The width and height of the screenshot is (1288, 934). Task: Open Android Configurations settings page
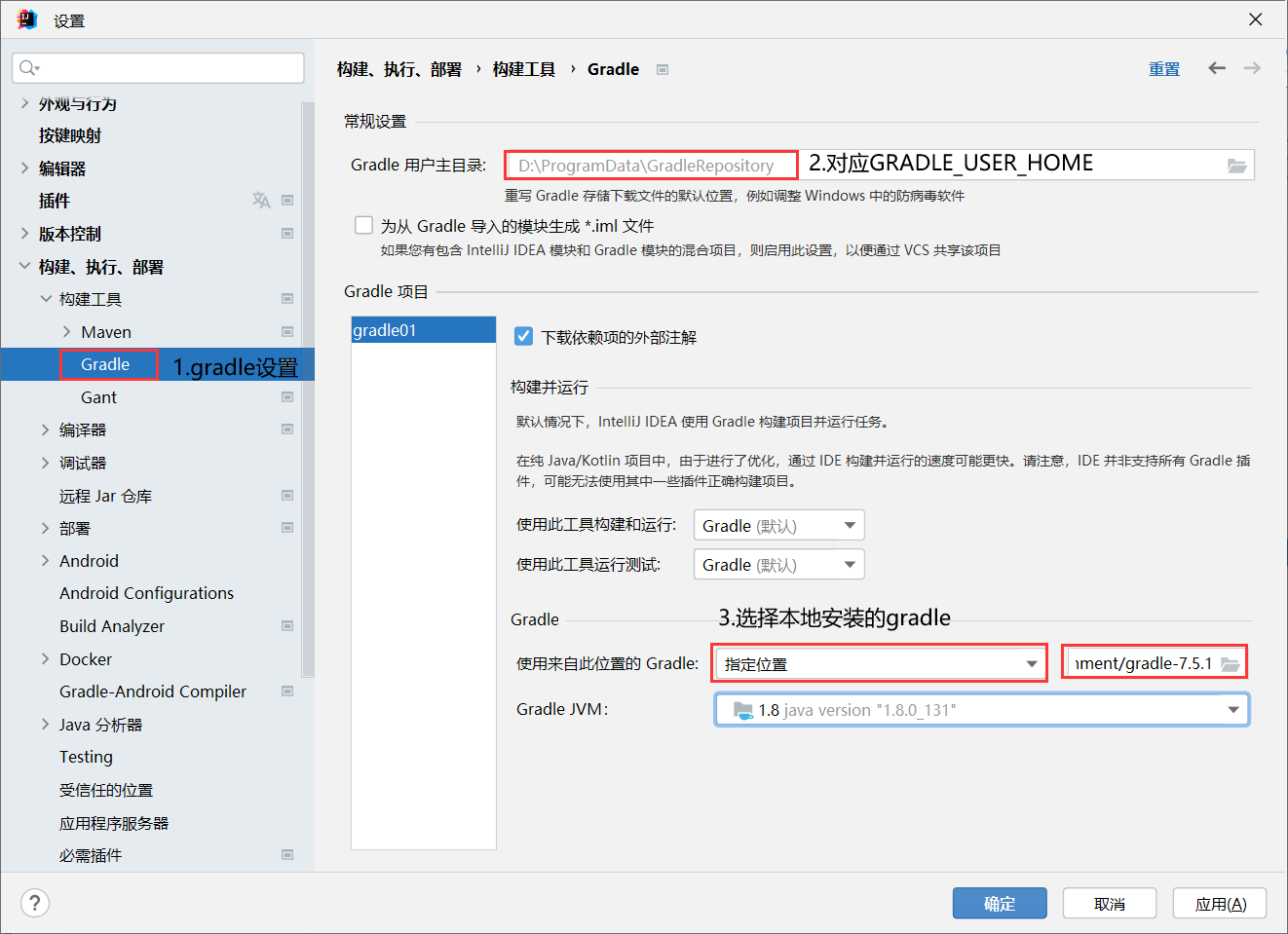click(146, 593)
